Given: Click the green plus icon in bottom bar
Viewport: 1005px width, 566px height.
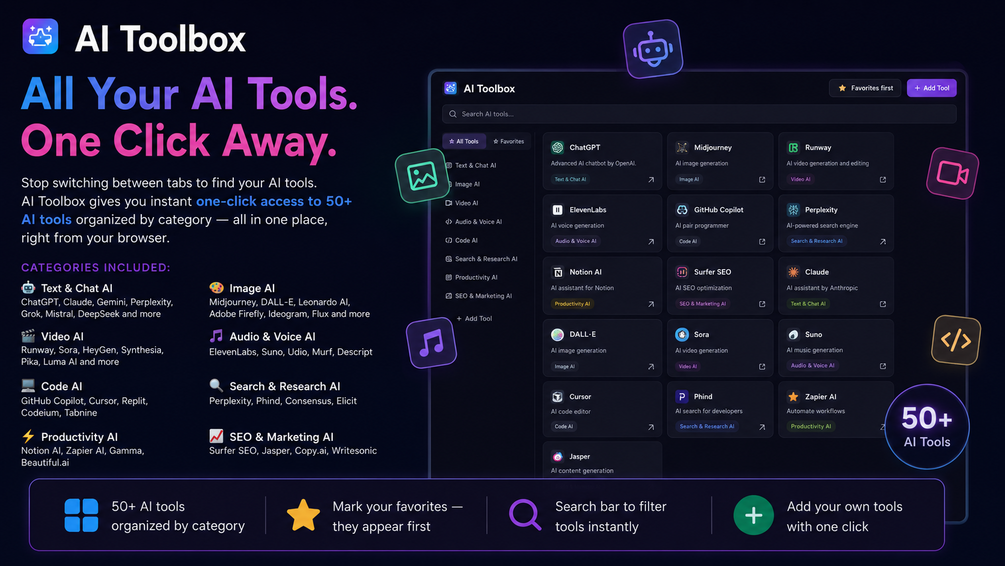Looking at the screenshot, I should (753, 515).
